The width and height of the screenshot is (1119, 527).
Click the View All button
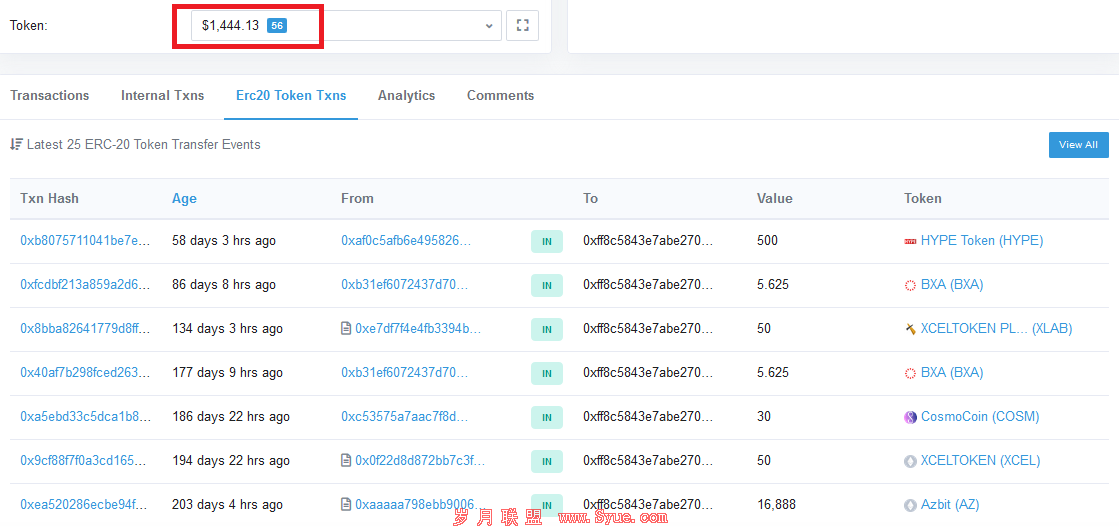tap(1078, 145)
